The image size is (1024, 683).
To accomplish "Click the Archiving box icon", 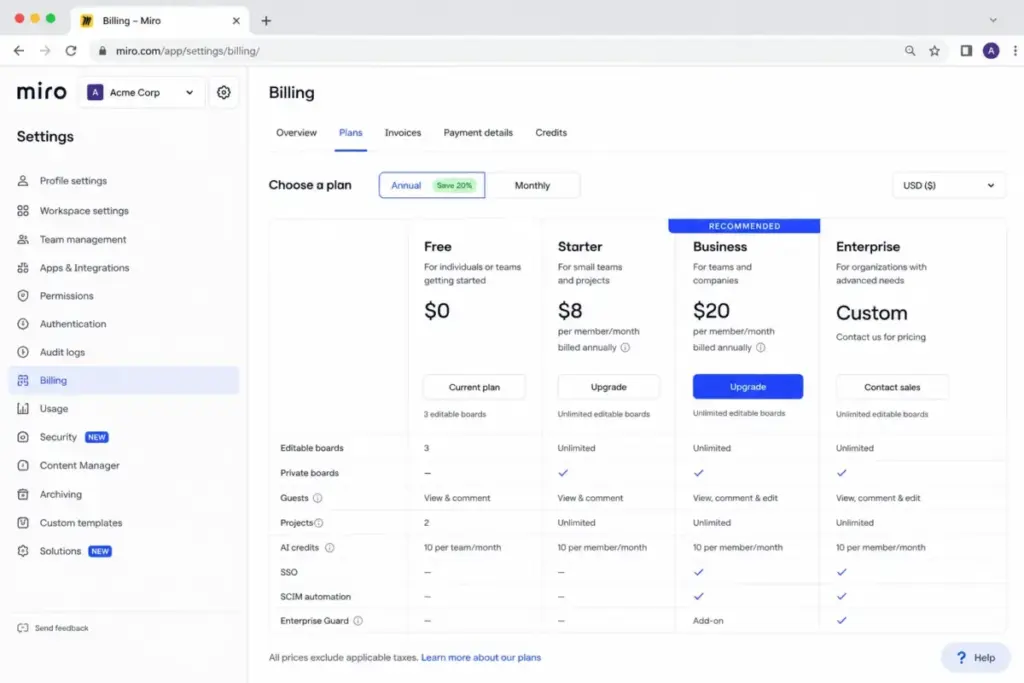I will [23, 494].
